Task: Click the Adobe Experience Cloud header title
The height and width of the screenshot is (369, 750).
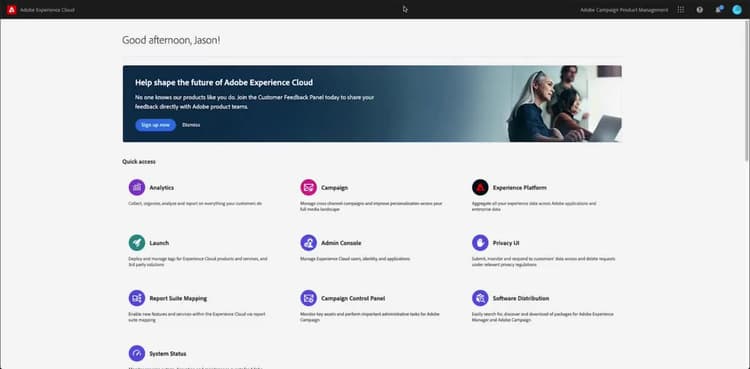Action: coord(47,10)
